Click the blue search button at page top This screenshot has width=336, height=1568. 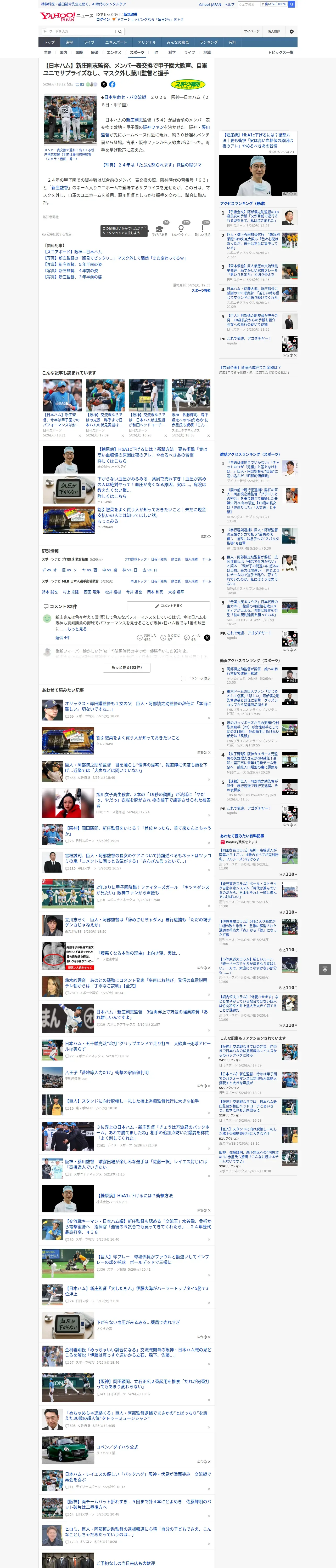click(292, 4)
